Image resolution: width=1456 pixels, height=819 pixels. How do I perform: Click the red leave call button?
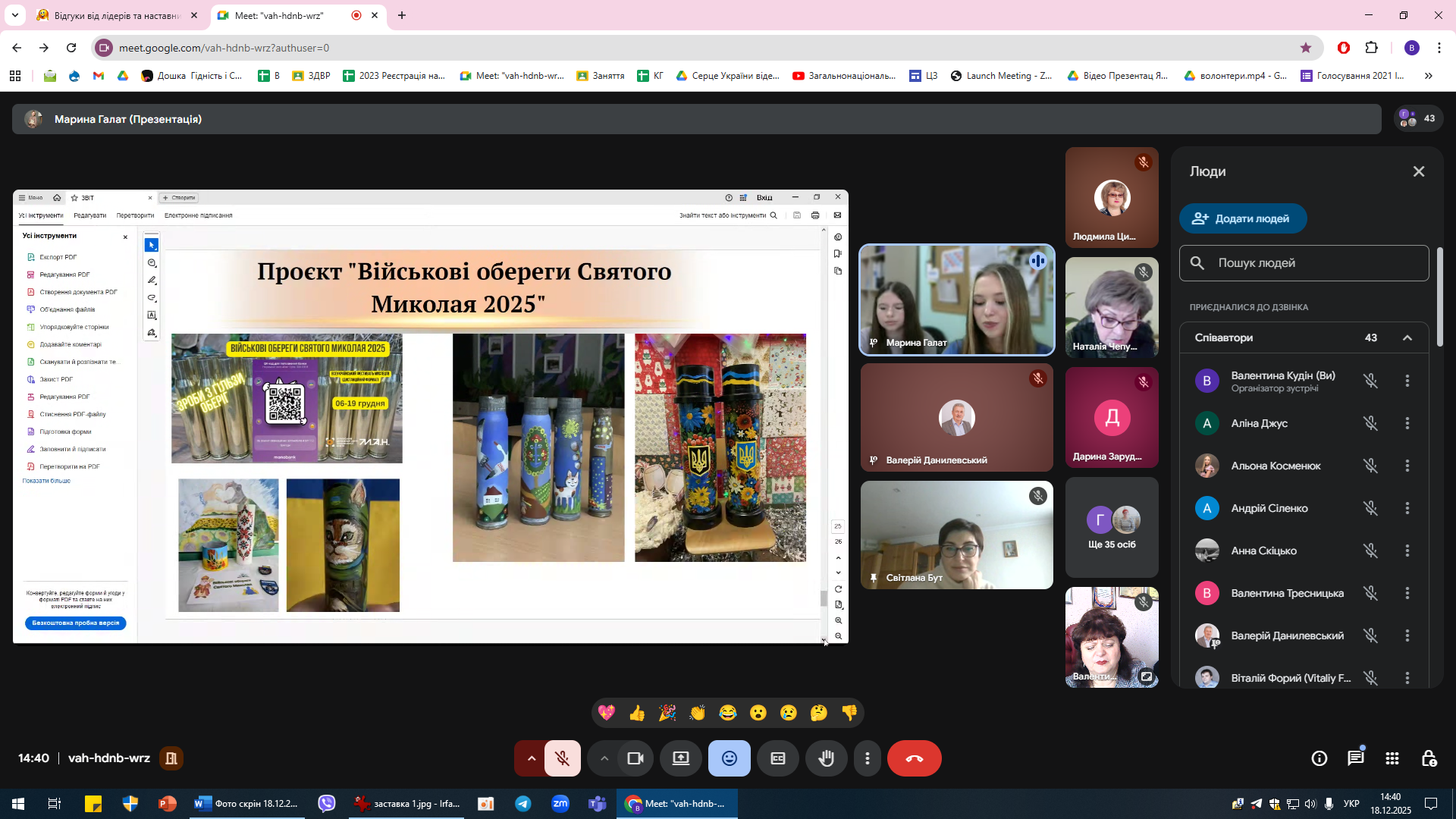[914, 758]
